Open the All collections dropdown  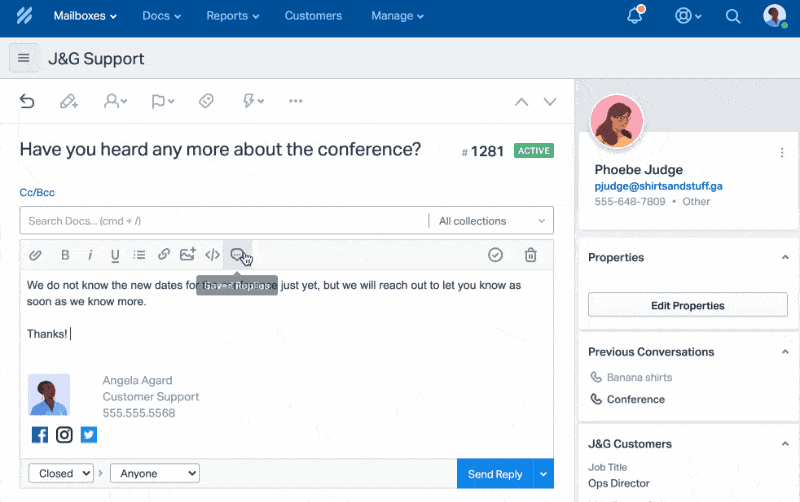493,221
